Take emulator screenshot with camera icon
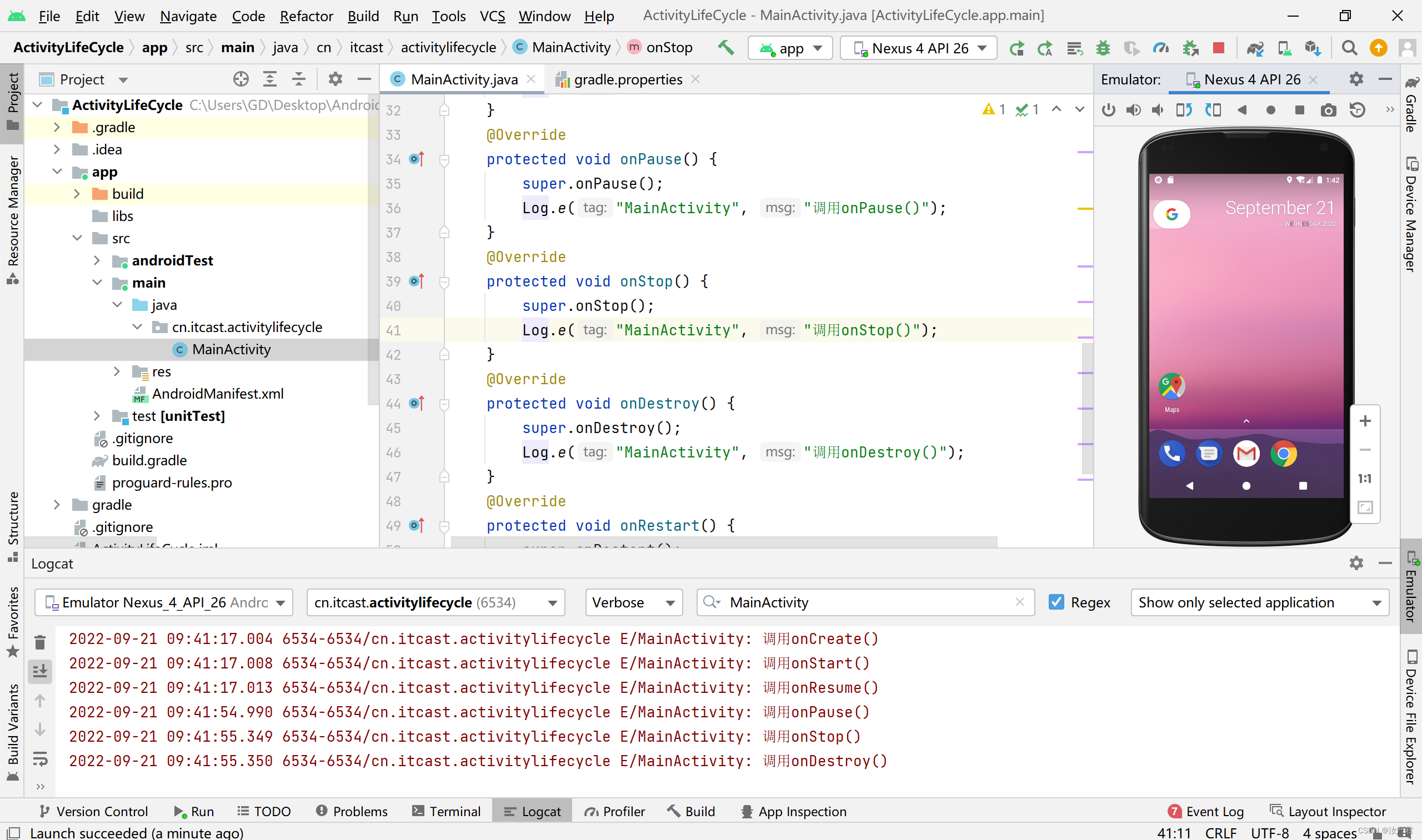The width and height of the screenshot is (1422, 840). [1328, 110]
